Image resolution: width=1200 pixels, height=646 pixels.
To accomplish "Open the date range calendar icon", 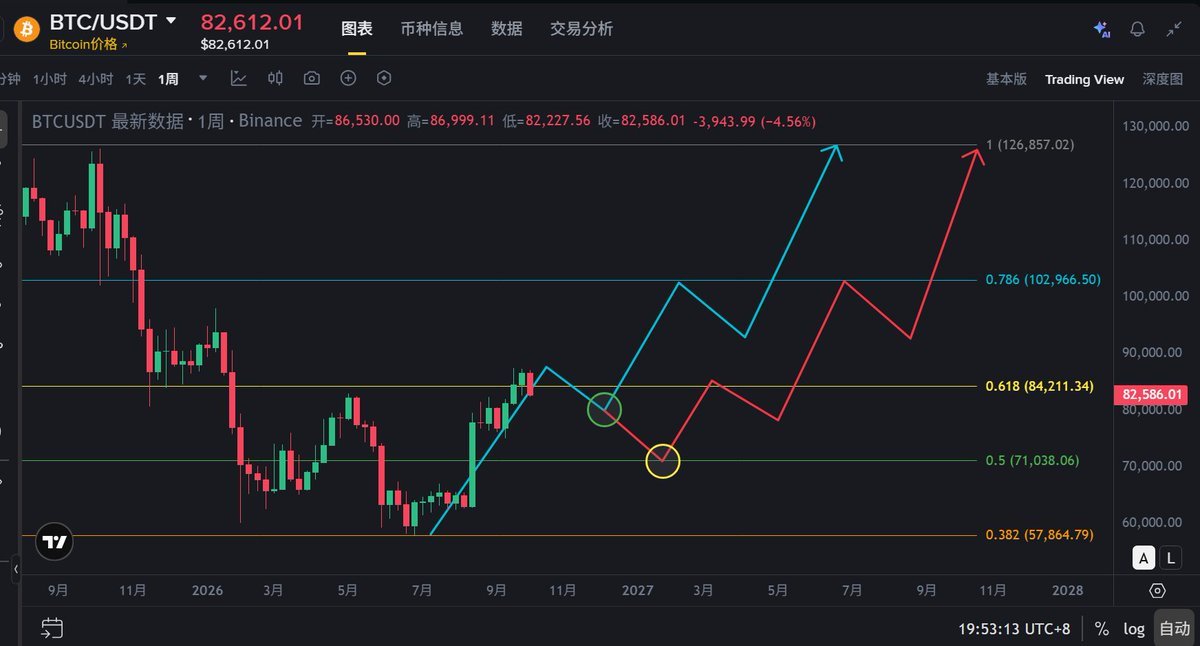I will [x=52, y=628].
